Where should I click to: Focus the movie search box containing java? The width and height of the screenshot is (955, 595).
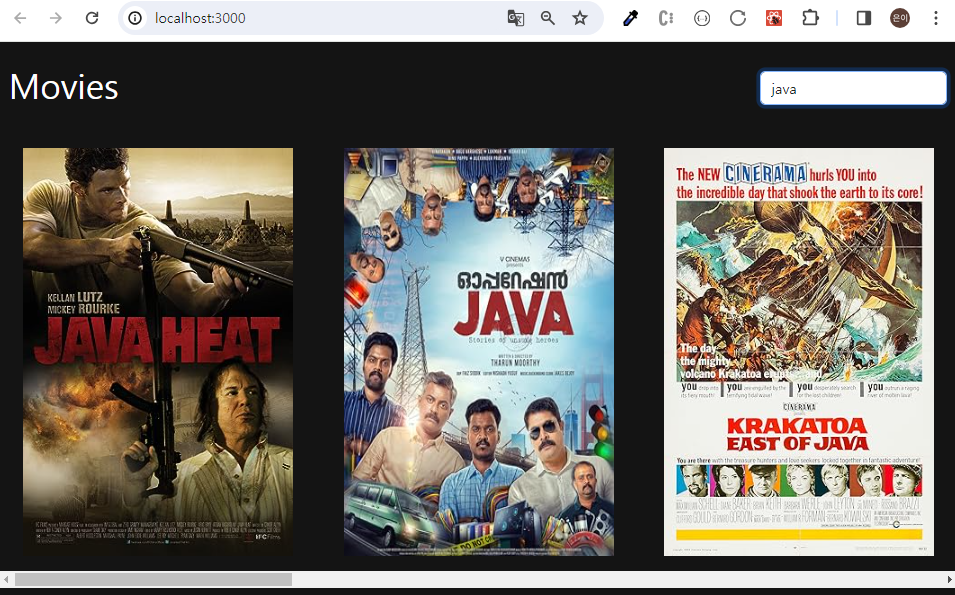pos(853,88)
